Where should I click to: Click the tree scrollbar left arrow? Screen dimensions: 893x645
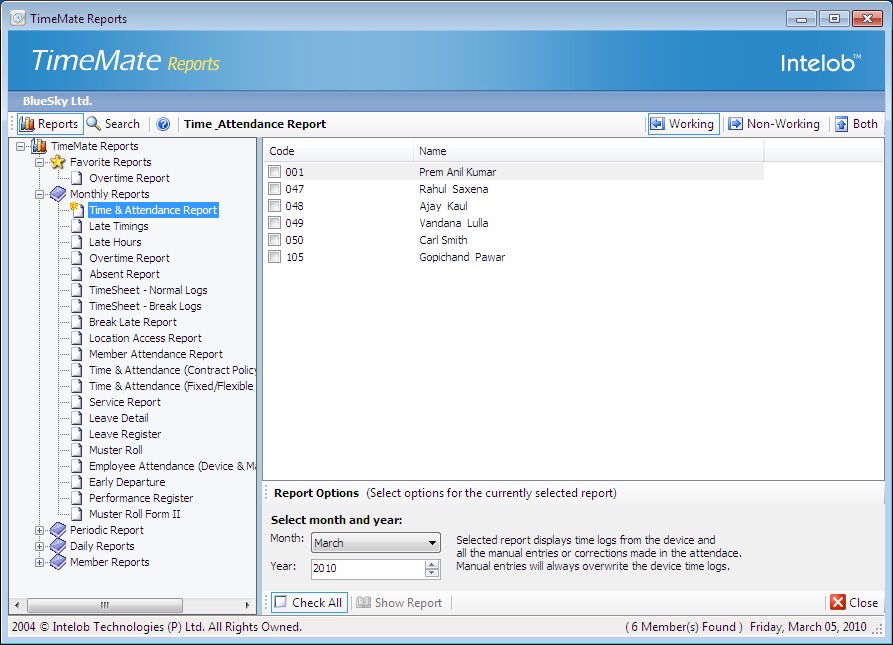pyautogui.click(x=17, y=605)
